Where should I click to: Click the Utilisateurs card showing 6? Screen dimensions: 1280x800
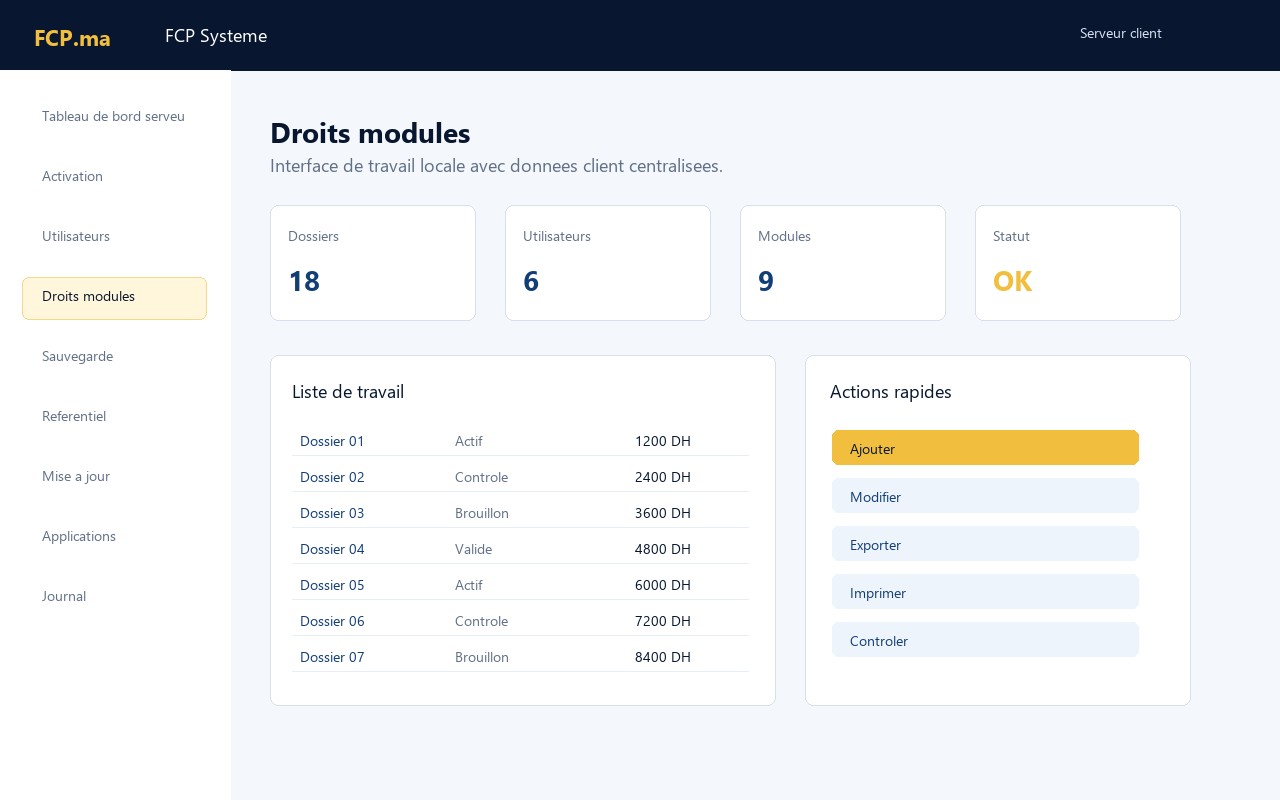click(608, 263)
